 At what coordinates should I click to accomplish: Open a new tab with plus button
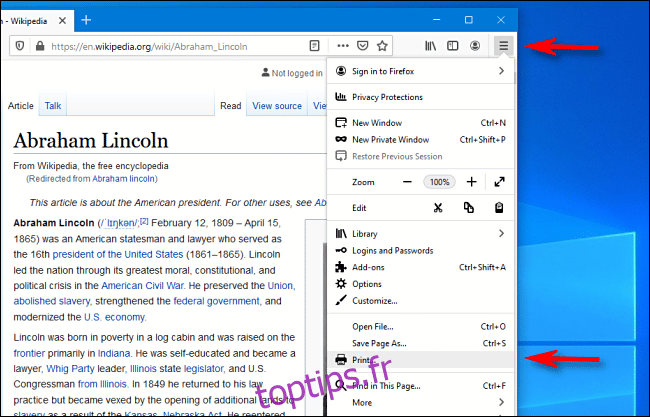click(86, 20)
